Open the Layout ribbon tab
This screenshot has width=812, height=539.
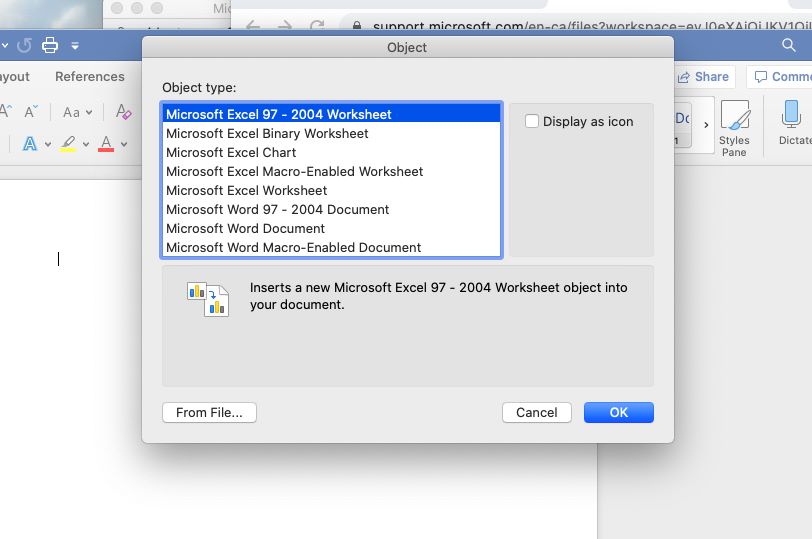tap(14, 77)
